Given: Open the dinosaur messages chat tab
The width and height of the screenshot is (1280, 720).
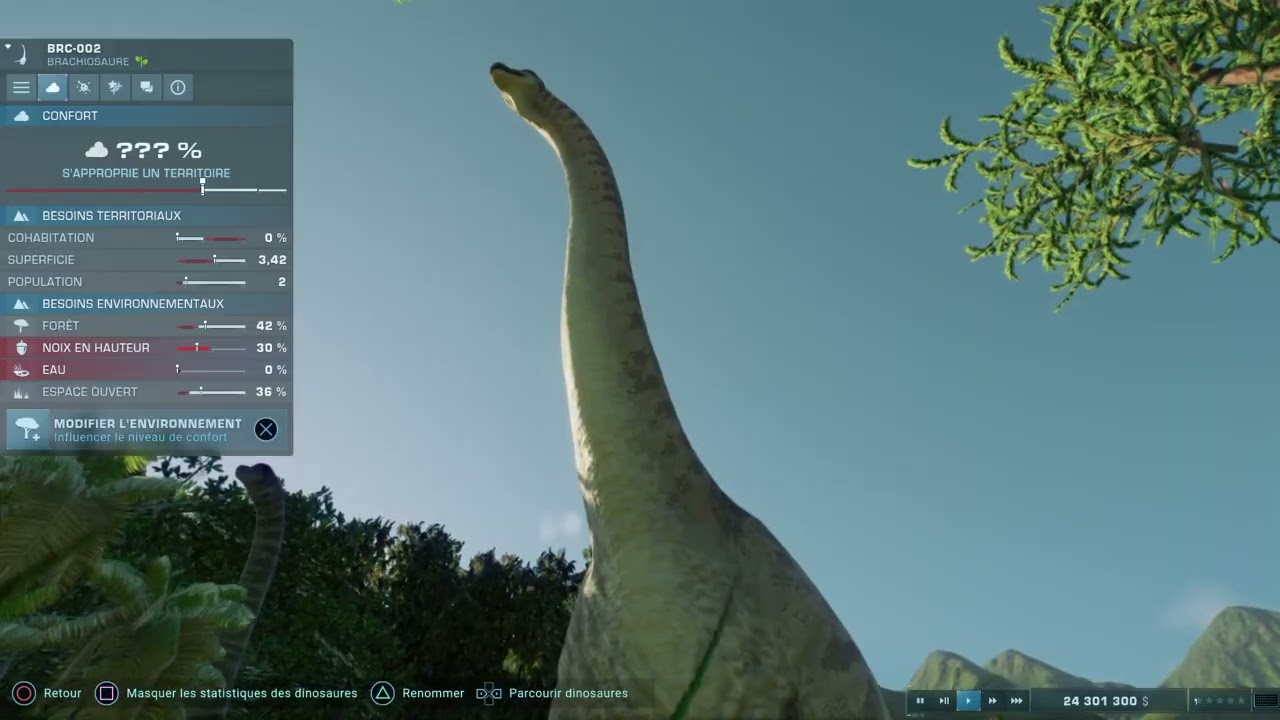Looking at the screenshot, I should click(x=147, y=87).
